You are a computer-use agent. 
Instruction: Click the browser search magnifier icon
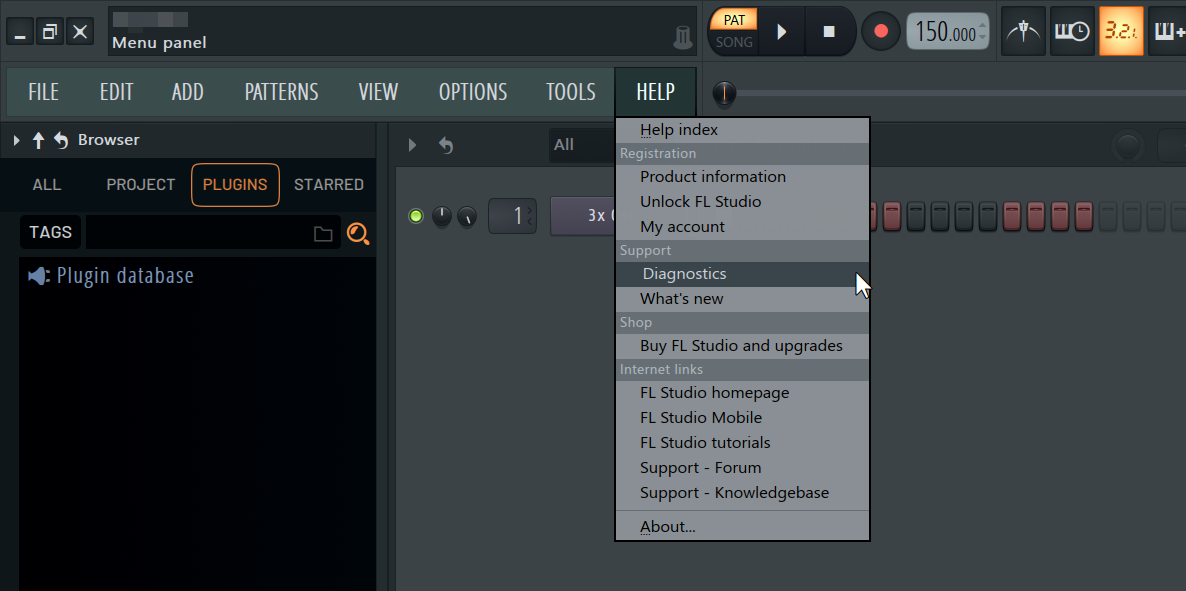point(358,234)
